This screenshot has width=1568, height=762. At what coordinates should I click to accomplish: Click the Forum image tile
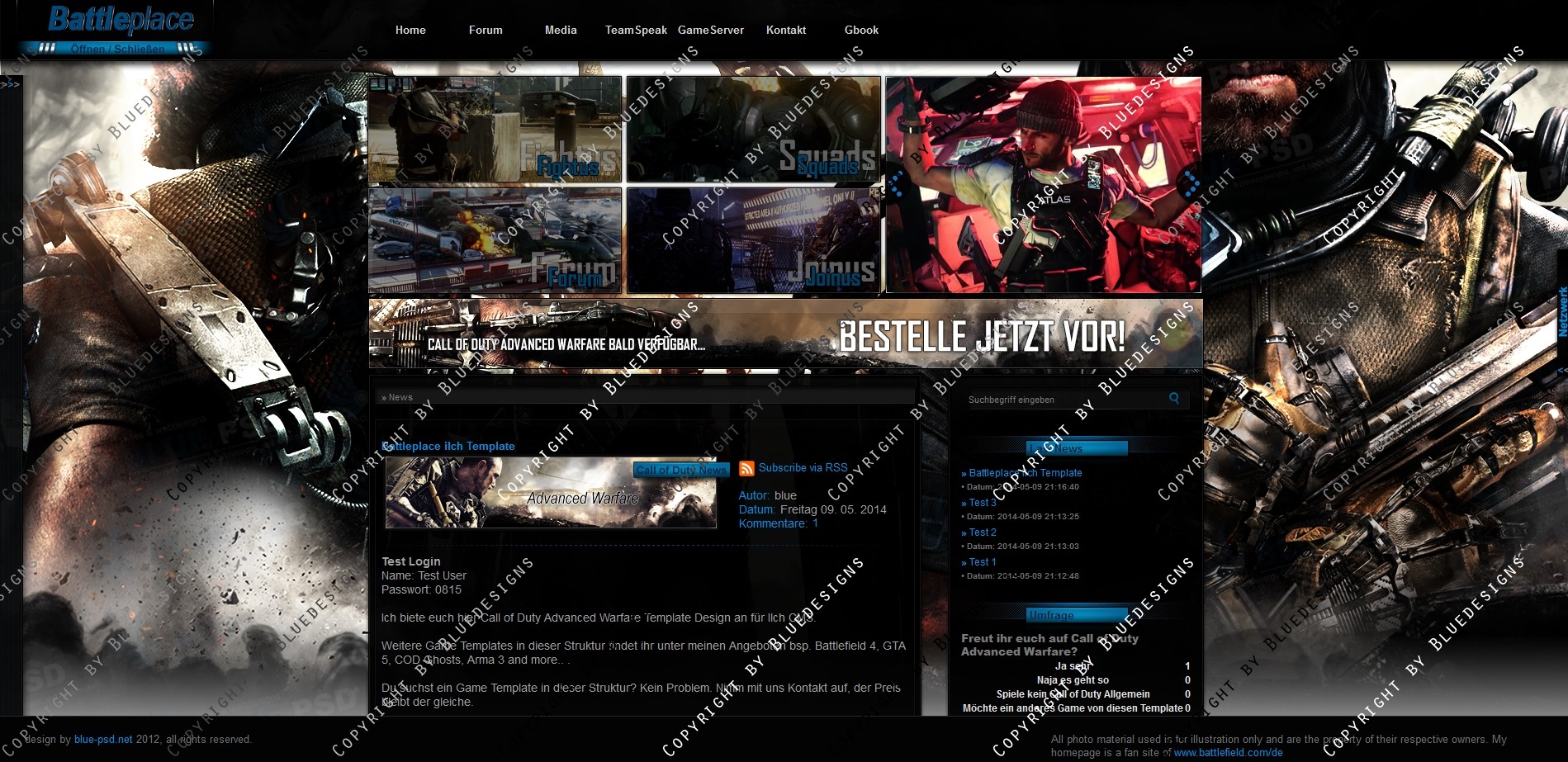tap(495, 240)
